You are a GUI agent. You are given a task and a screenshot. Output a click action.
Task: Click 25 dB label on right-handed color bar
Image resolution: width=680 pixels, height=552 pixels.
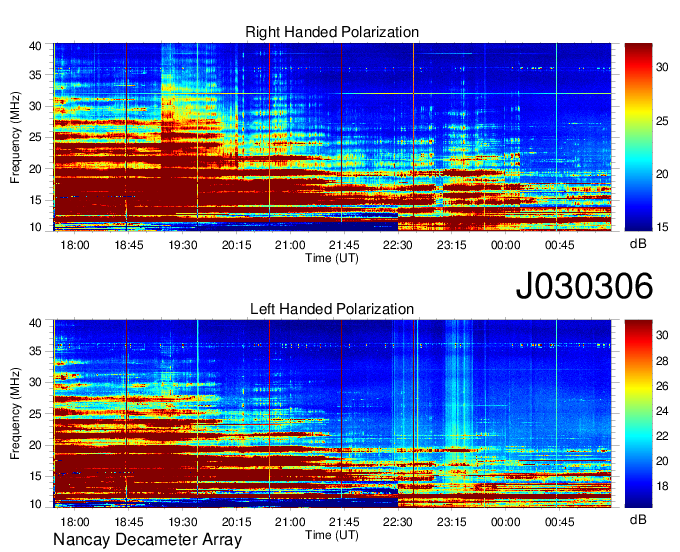click(x=662, y=121)
